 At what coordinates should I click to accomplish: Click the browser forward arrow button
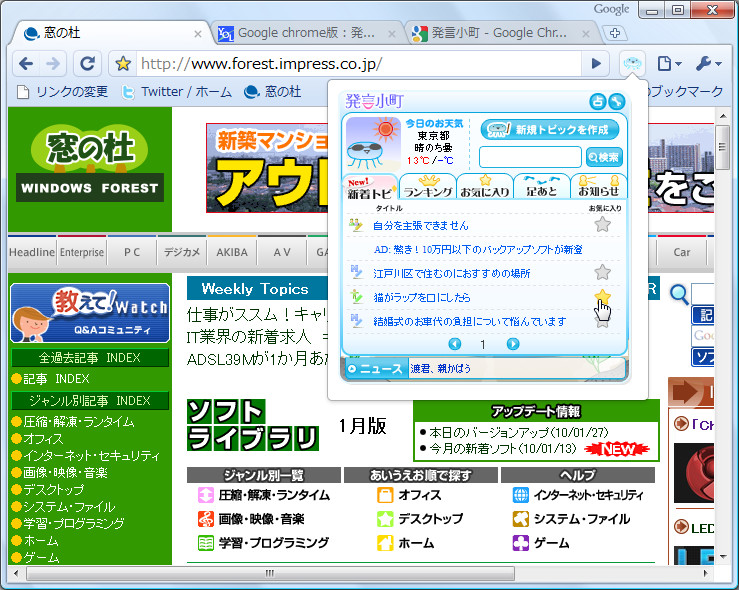point(53,64)
